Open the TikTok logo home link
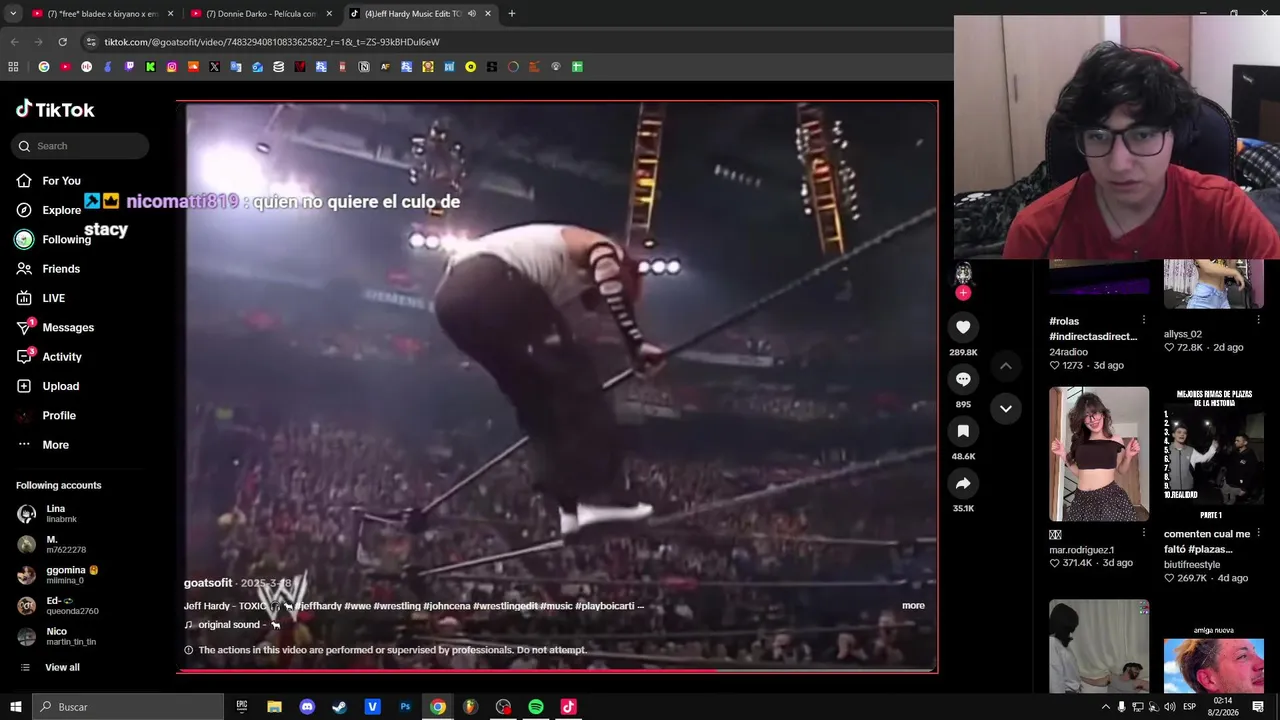The height and width of the screenshot is (720, 1280). pyautogui.click(x=55, y=109)
